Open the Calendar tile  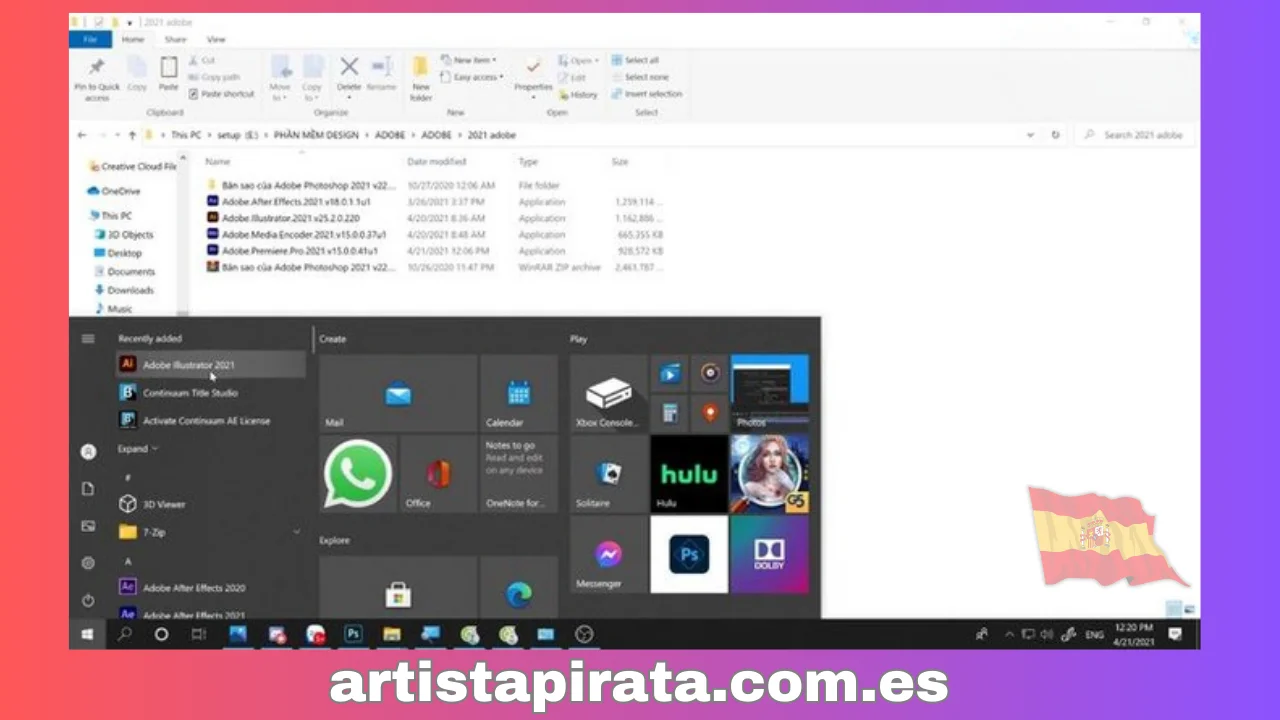518,393
